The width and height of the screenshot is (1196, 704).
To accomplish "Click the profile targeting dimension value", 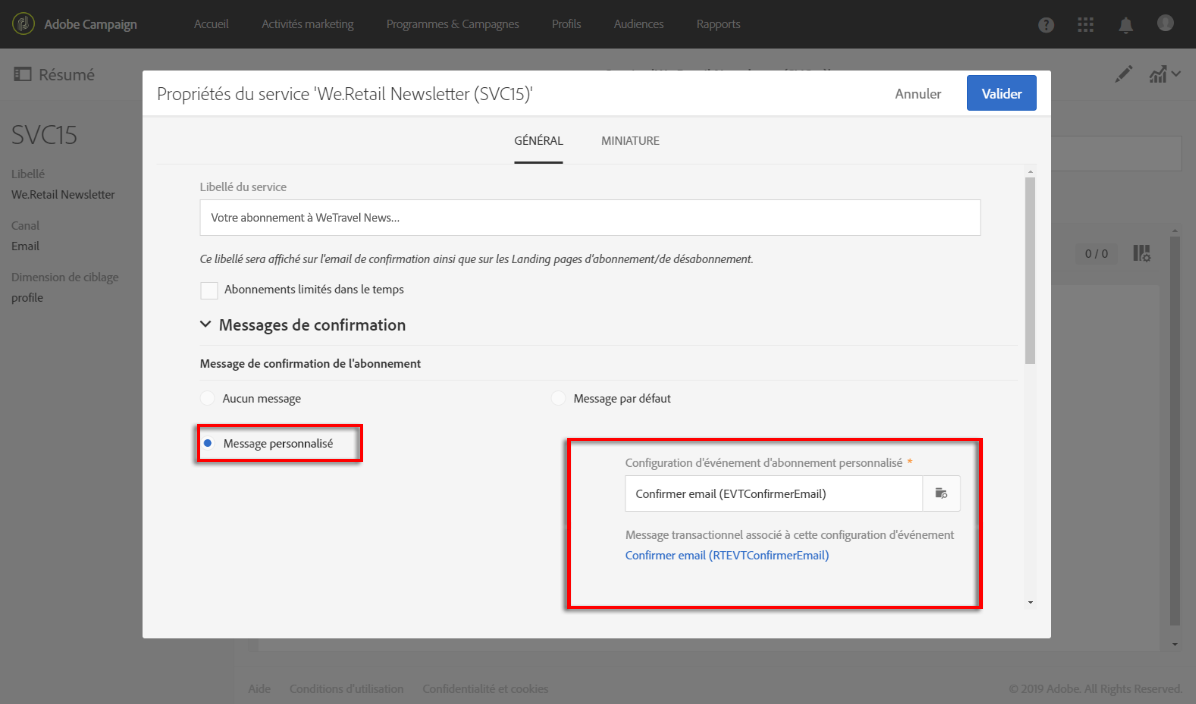I will [27, 297].
